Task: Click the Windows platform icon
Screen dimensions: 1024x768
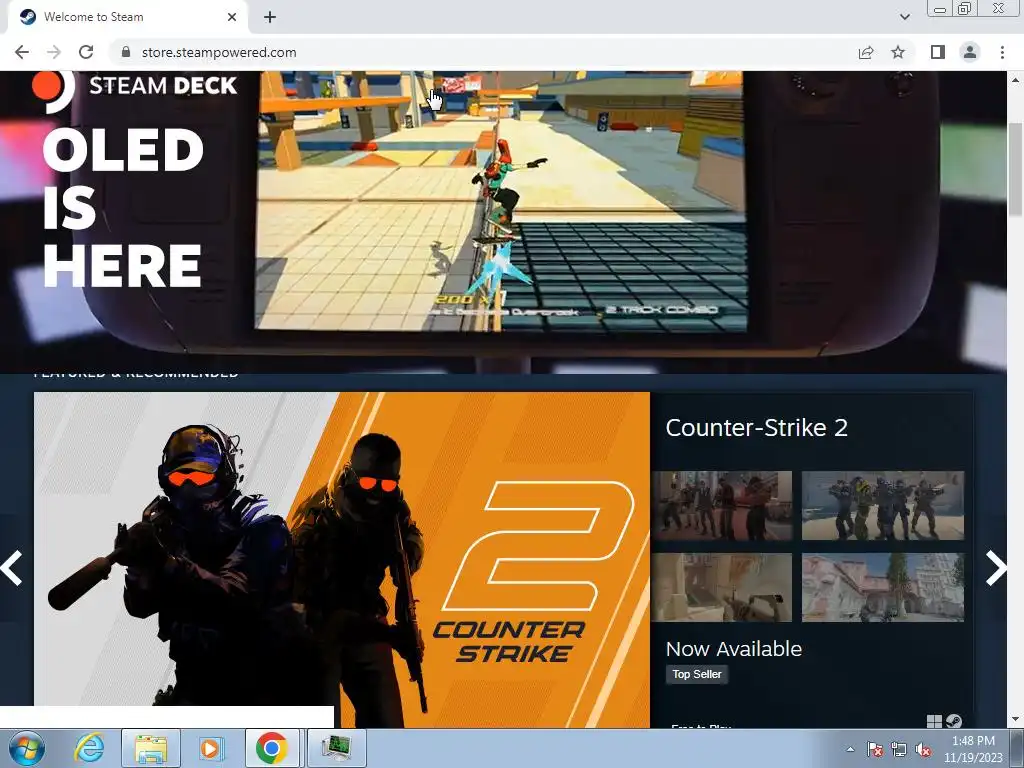Action: 934,721
